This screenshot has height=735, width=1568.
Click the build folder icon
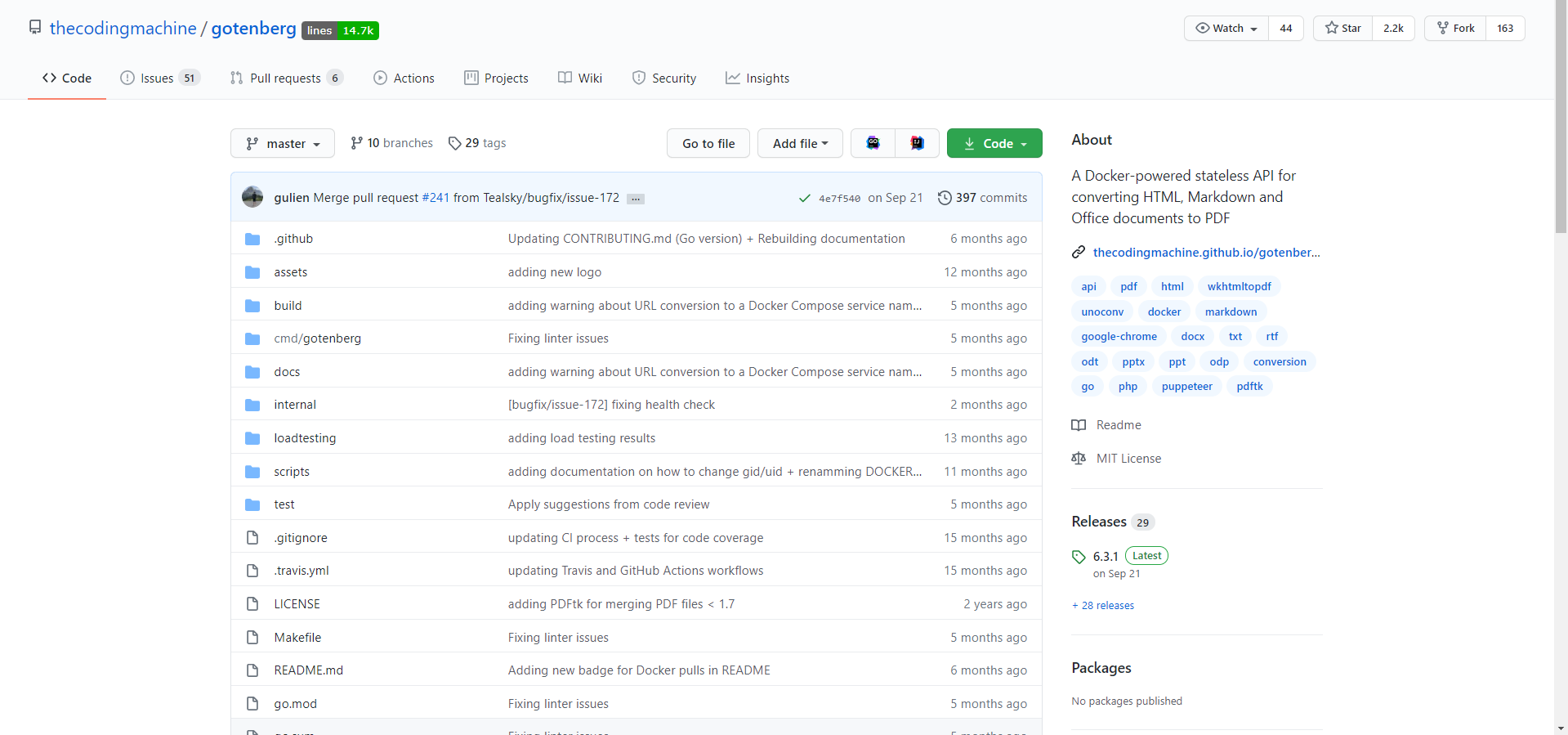pos(252,306)
